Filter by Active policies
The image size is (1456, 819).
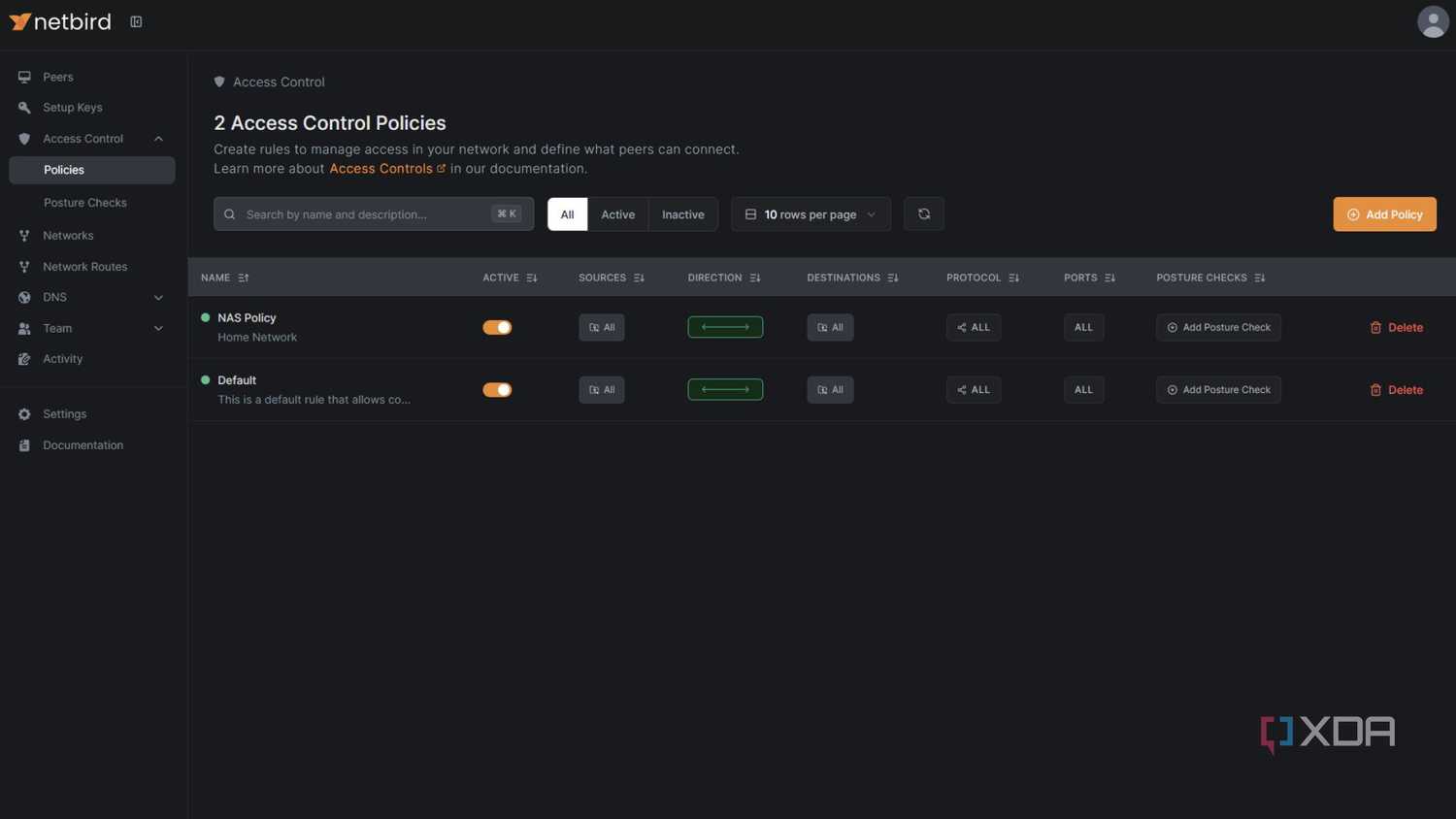617,214
